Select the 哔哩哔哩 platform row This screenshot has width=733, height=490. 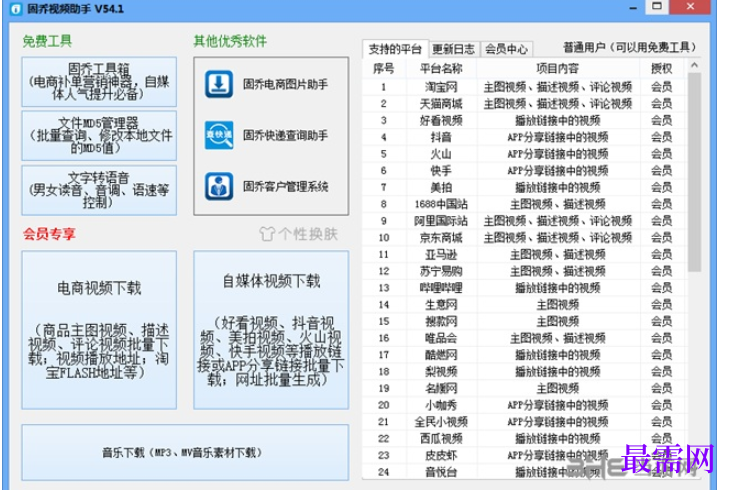tap(524, 288)
